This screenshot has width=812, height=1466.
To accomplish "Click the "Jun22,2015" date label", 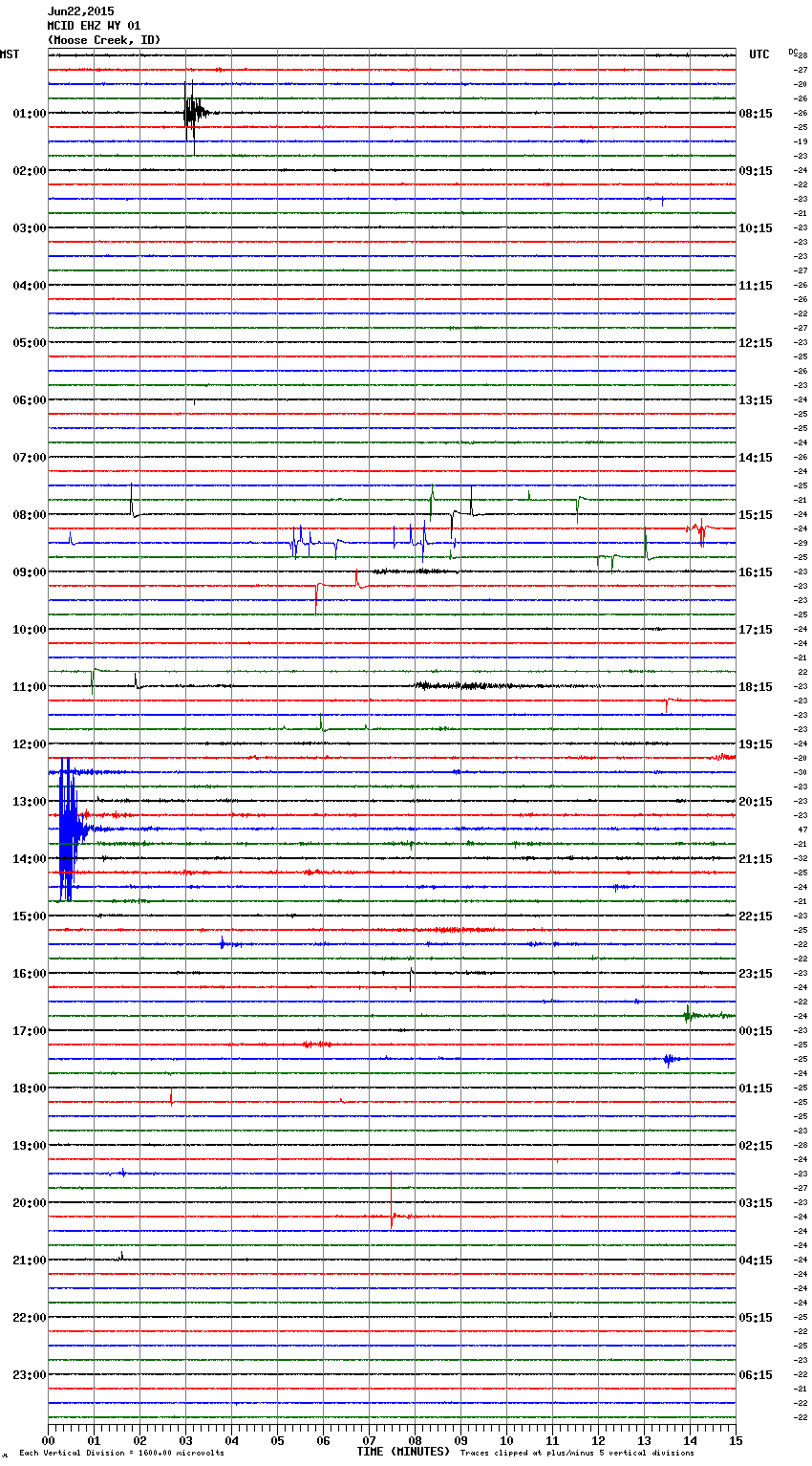I will tap(80, 11).
